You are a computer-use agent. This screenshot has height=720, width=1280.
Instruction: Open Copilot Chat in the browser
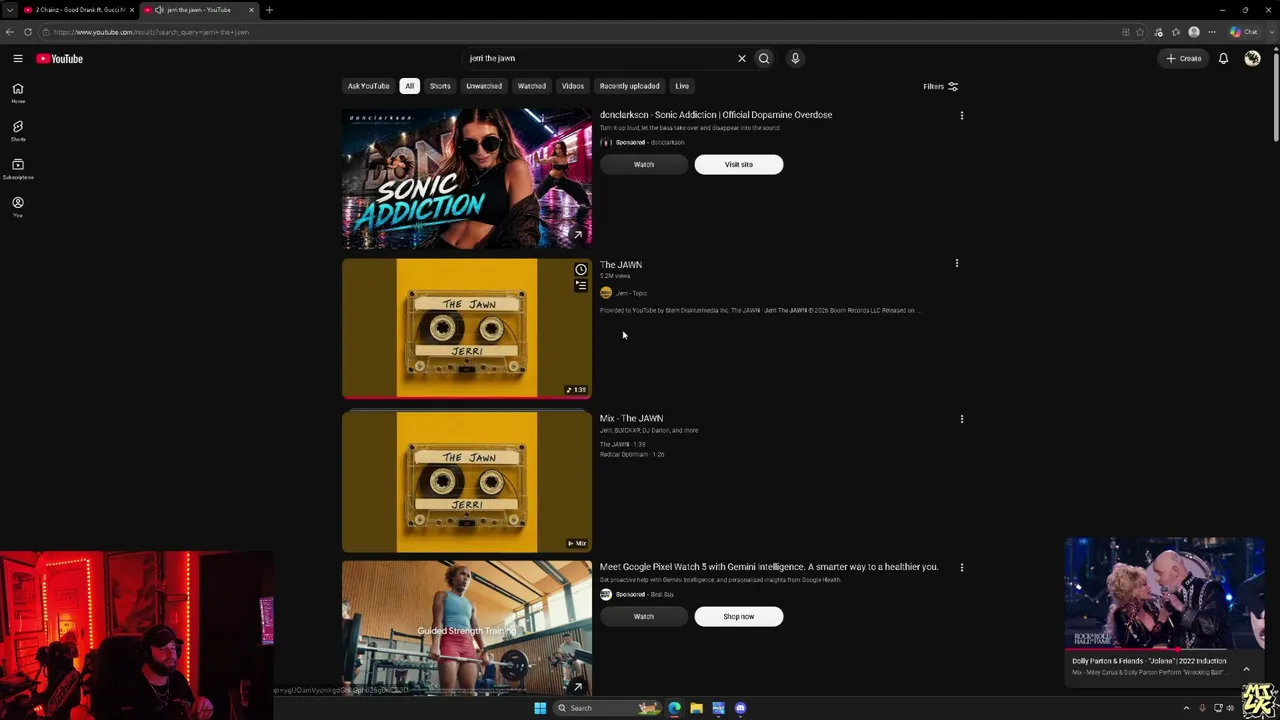1245,32
